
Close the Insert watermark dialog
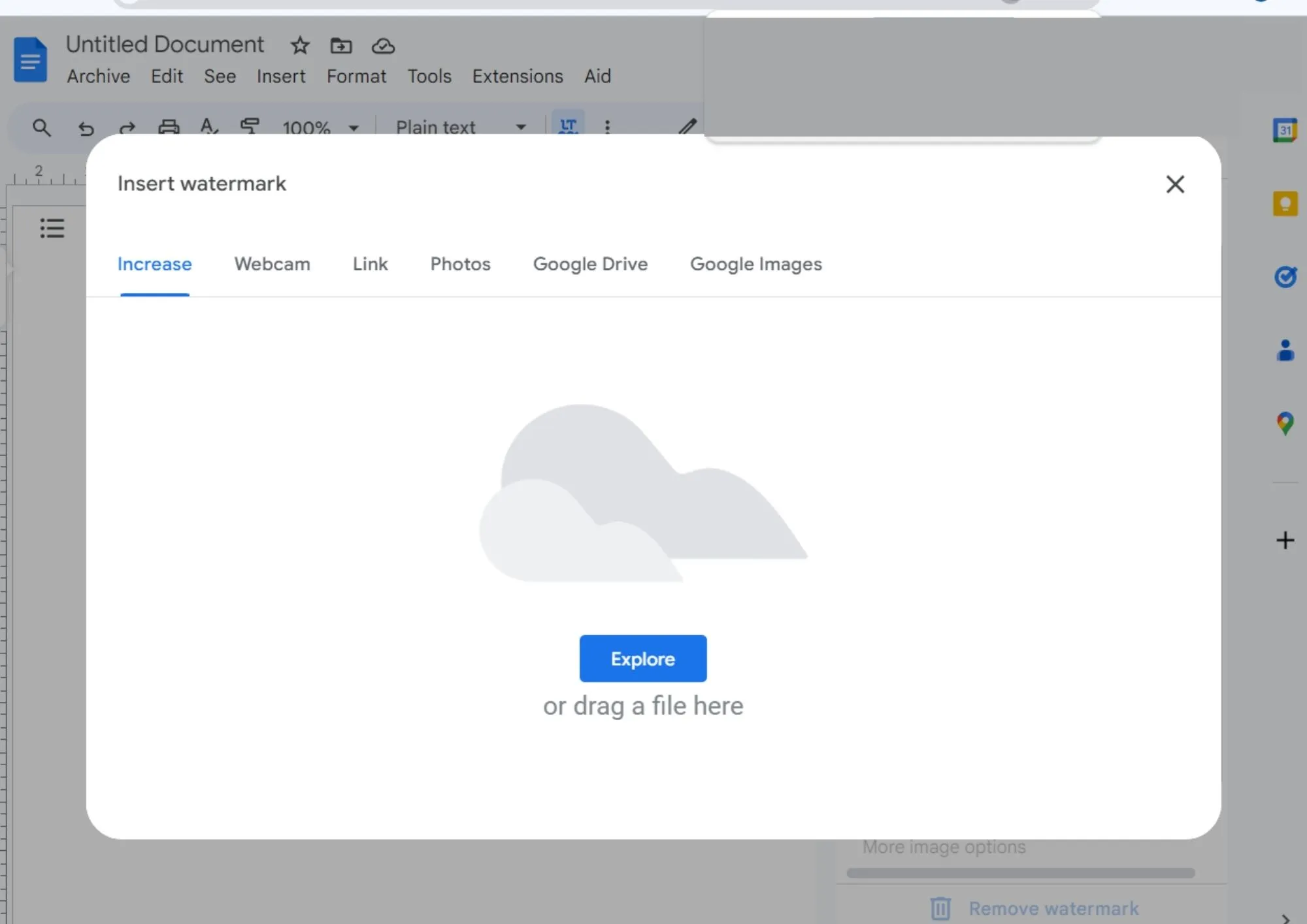point(1175,184)
